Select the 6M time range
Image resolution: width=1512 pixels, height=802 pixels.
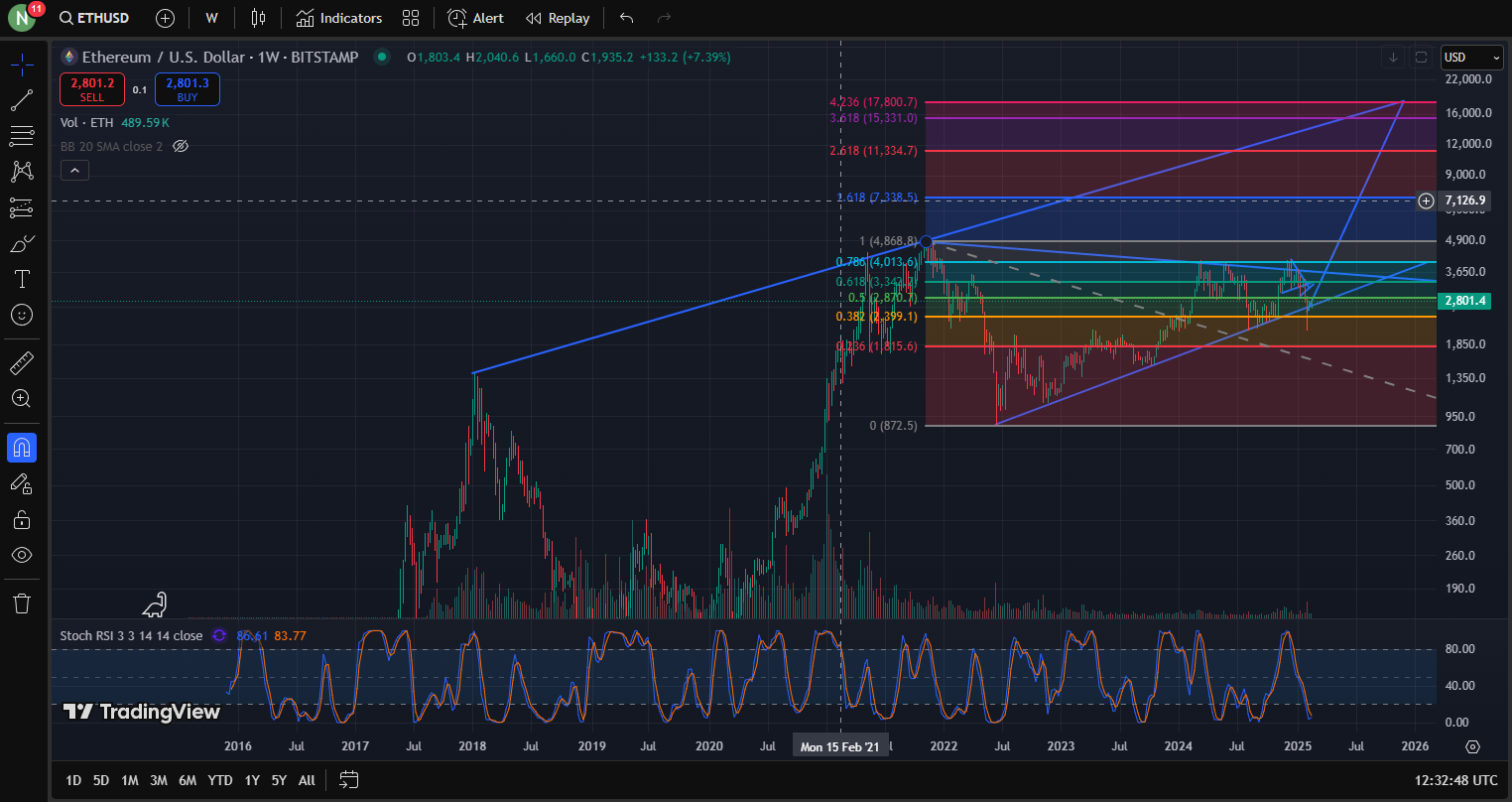tap(188, 780)
